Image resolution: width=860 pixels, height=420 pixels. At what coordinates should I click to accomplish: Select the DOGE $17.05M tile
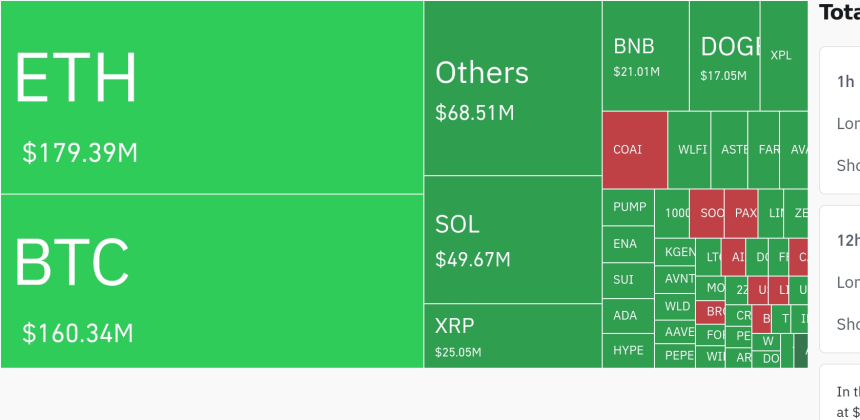[x=724, y=55]
